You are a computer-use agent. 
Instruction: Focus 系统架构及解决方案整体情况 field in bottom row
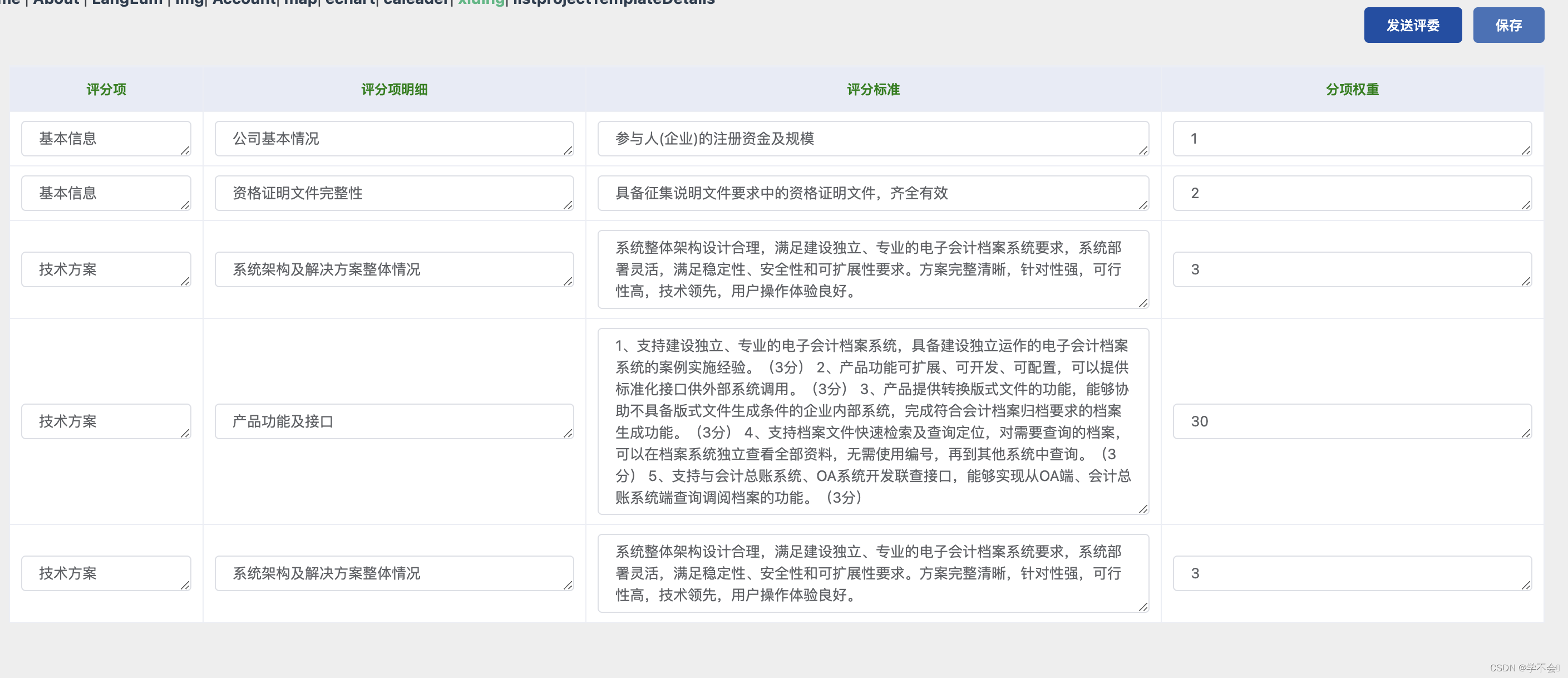click(x=394, y=573)
